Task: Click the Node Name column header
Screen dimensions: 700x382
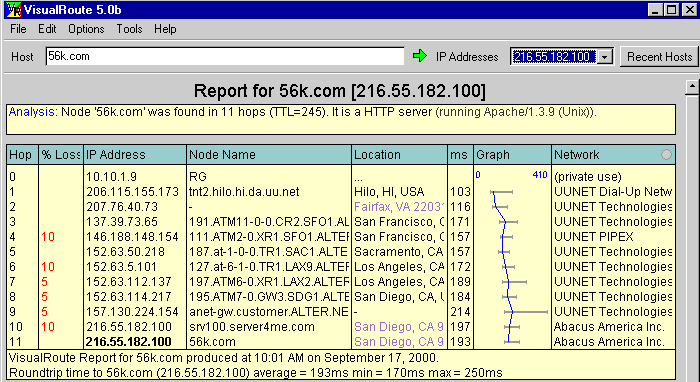Action: coord(269,155)
